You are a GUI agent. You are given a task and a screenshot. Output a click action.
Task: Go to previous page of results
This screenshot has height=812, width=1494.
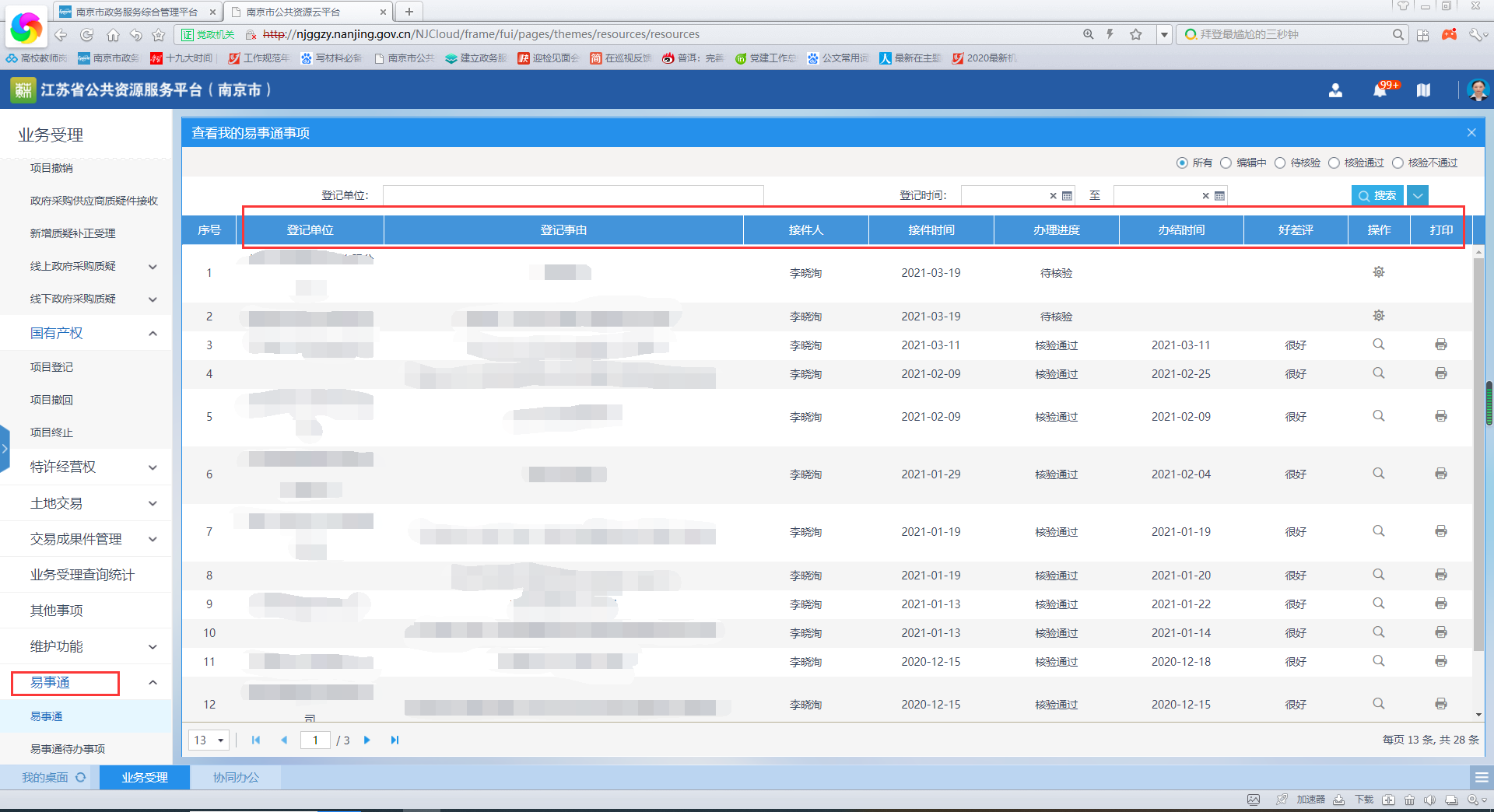(284, 740)
